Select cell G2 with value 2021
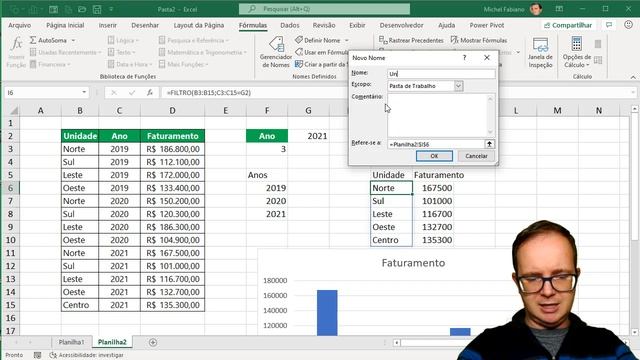 pos(309,136)
